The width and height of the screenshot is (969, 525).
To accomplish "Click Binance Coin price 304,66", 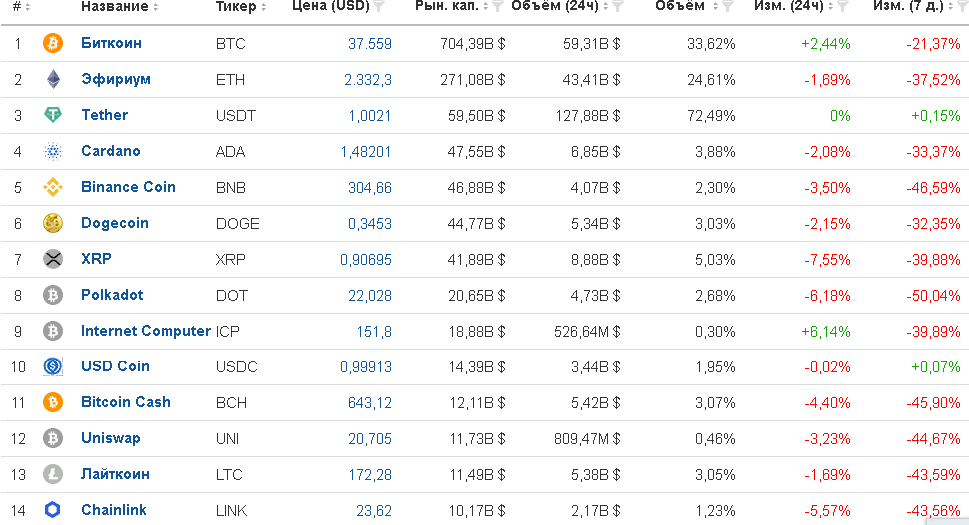I will [370, 188].
